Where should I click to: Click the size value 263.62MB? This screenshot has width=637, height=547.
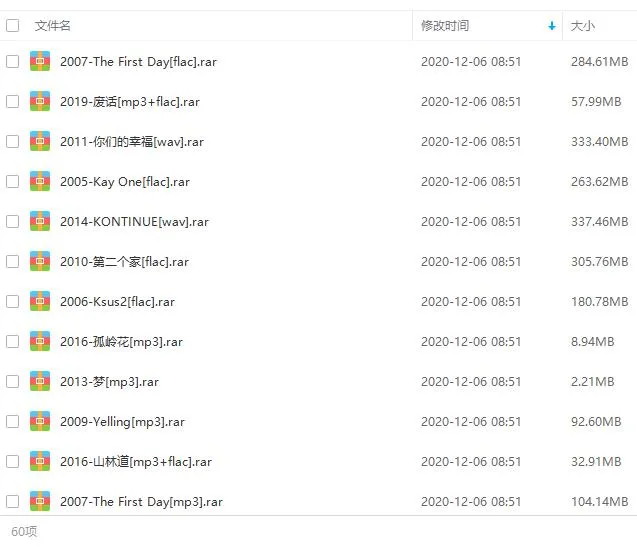pos(600,181)
